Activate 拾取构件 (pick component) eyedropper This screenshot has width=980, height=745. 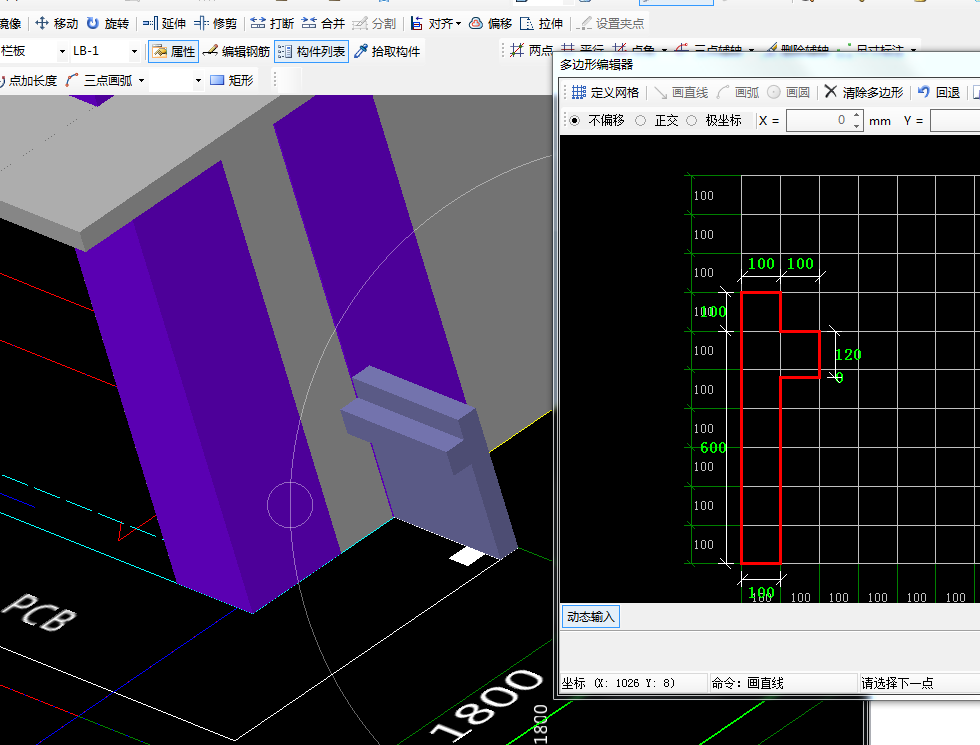click(387, 51)
